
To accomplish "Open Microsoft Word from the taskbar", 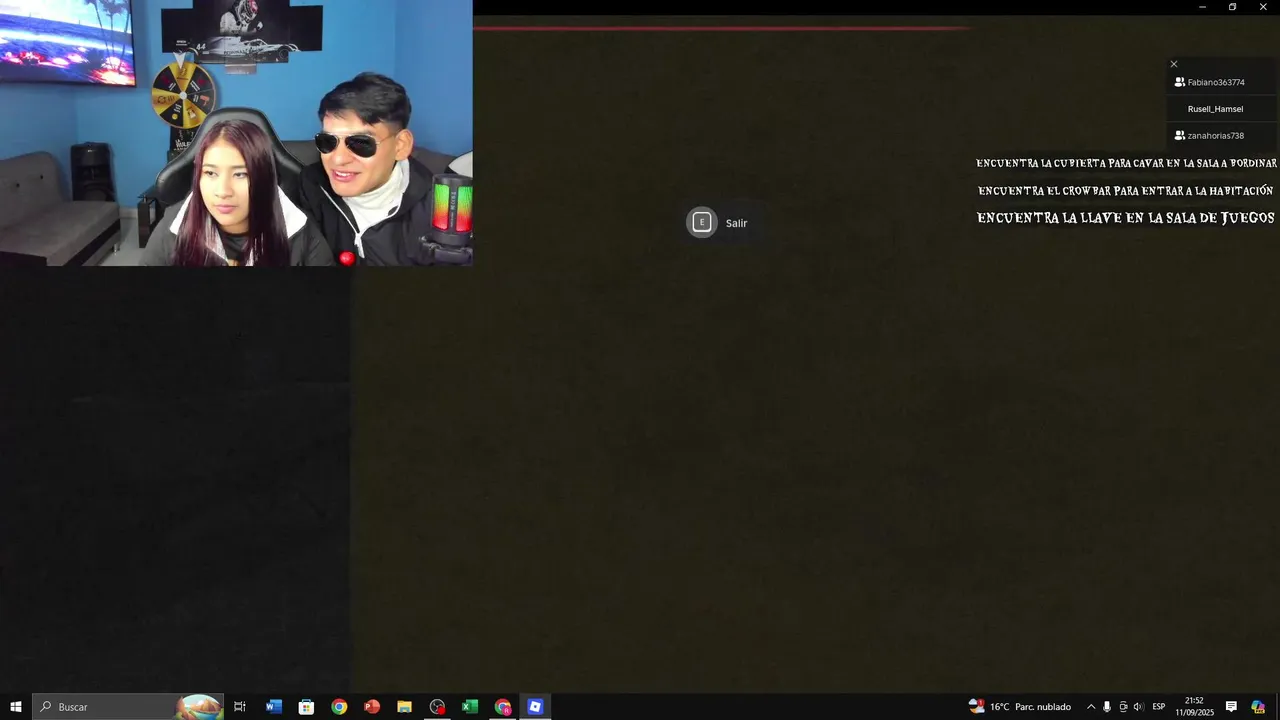I will click(x=274, y=707).
